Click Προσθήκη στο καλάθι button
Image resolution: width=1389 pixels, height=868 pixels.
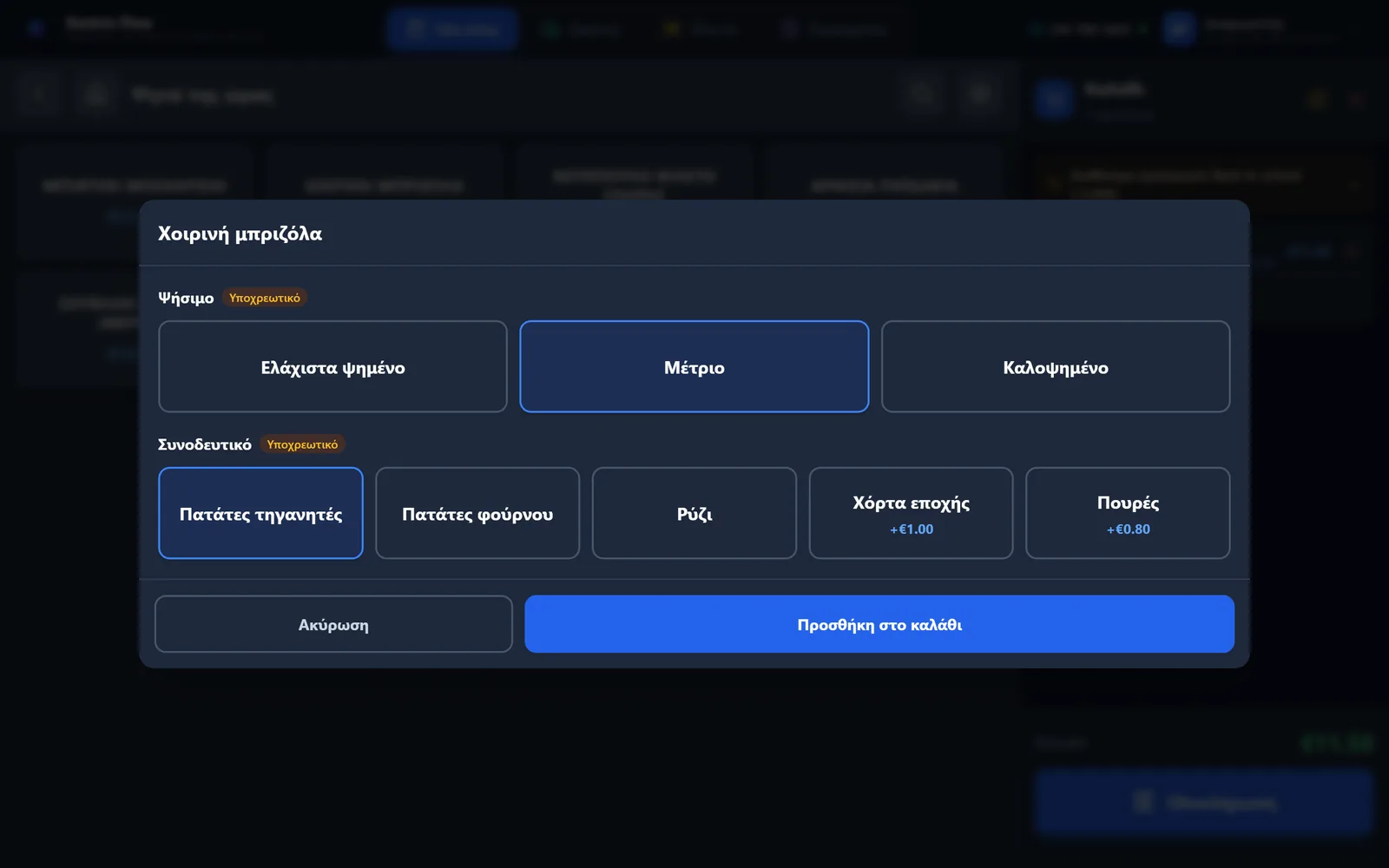[879, 624]
